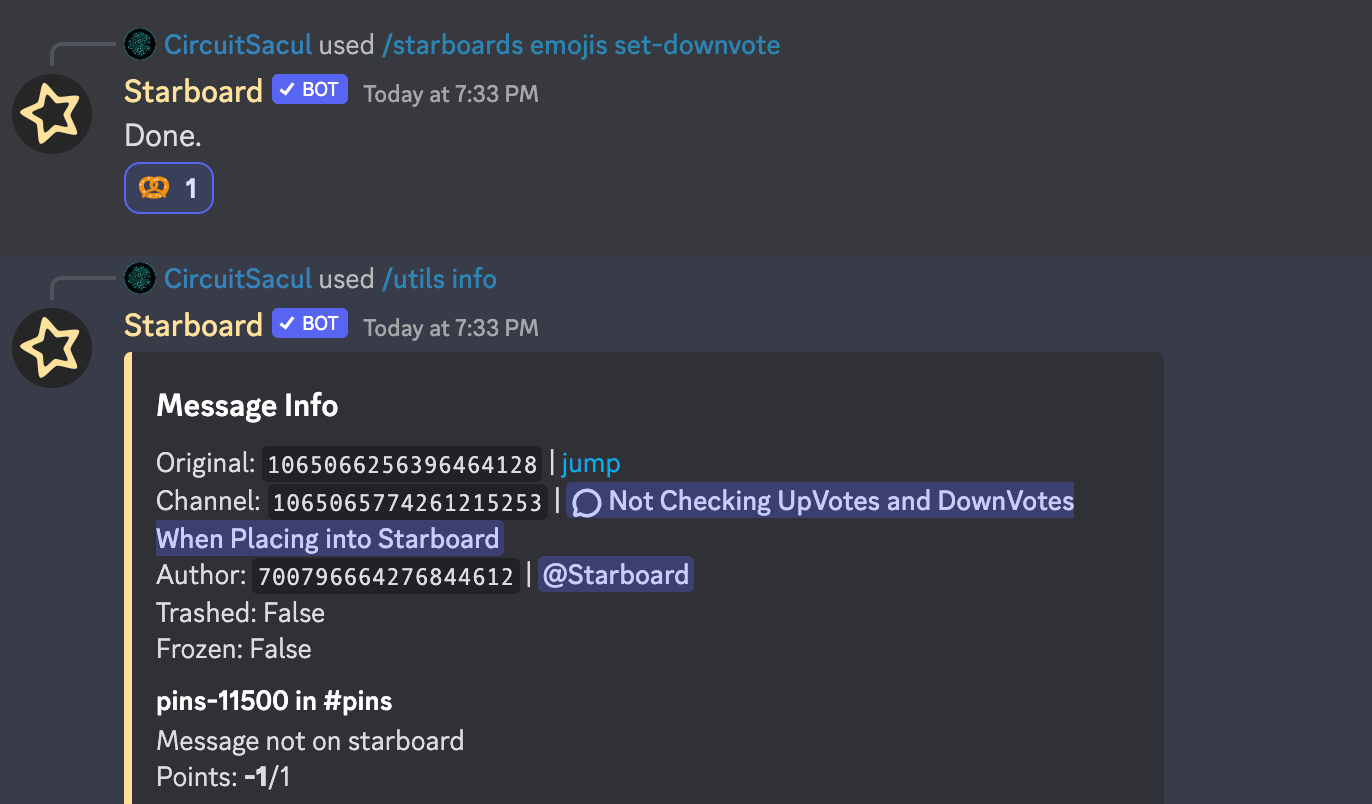Screen dimensions: 1372x804
Task: Click the @Starboard author mention
Action: tap(616, 575)
